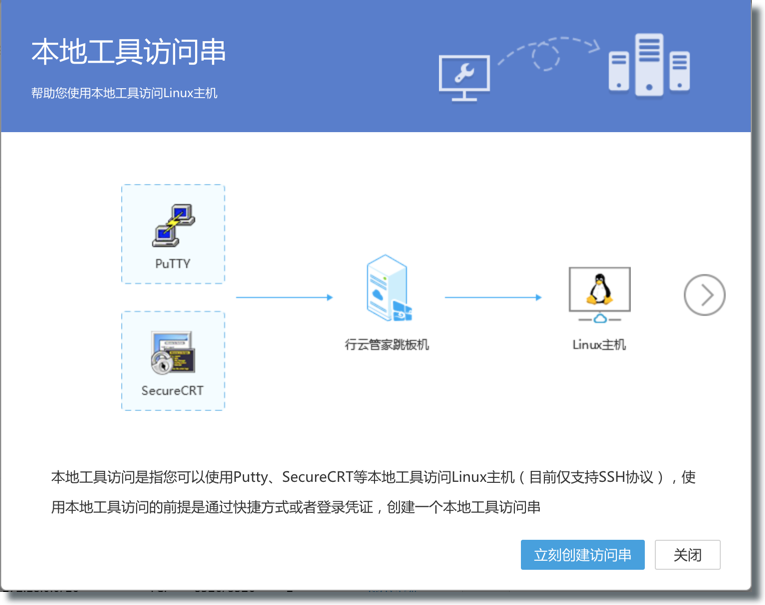The image size is (765, 605).
Task: Click the small cloud icon under Linux monitor
Action: pyautogui.click(x=599, y=319)
